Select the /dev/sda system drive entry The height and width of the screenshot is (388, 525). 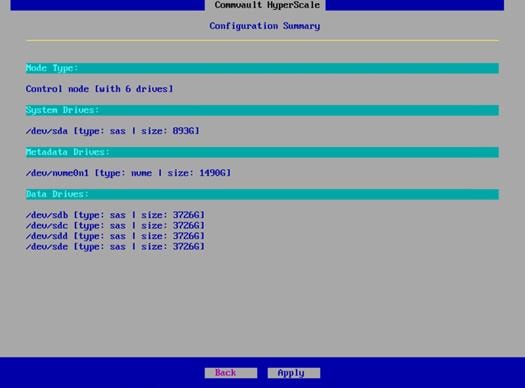[113, 131]
